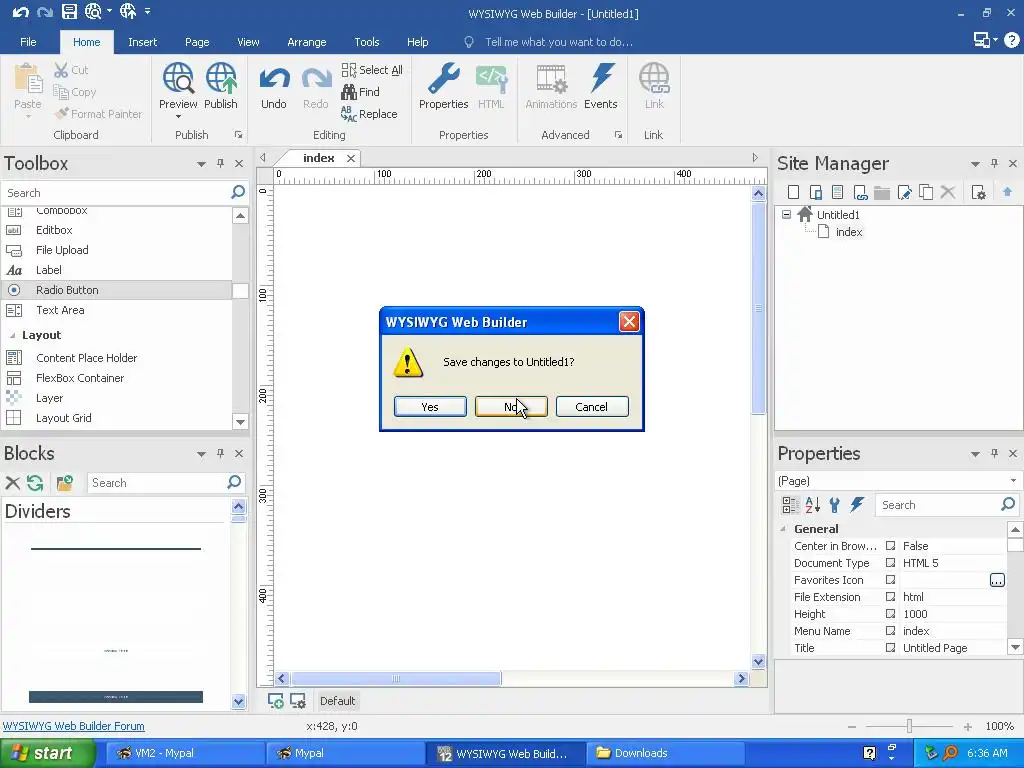
Task: Click external link page icon in Site Manager
Action: (x=860, y=192)
